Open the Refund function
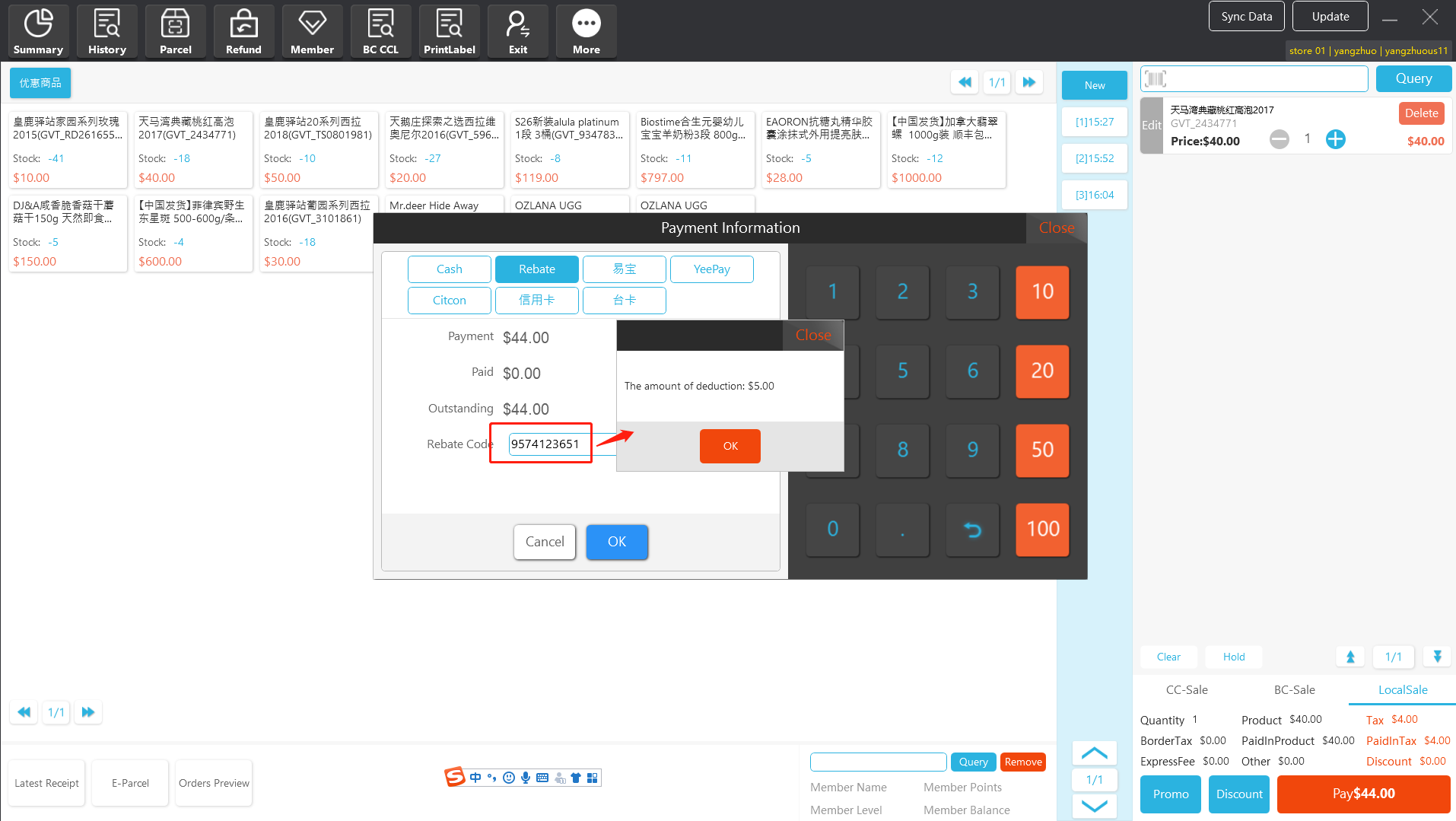Image resolution: width=1456 pixels, height=821 pixels. tap(243, 31)
